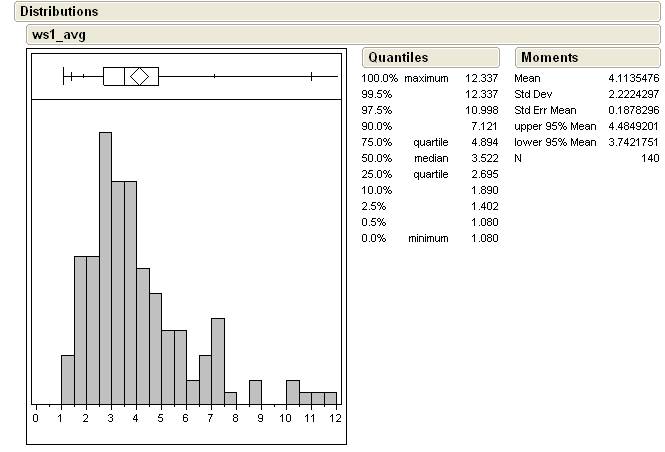665x452 pixels.
Task: Select the box plot median line
Action: tap(124, 76)
